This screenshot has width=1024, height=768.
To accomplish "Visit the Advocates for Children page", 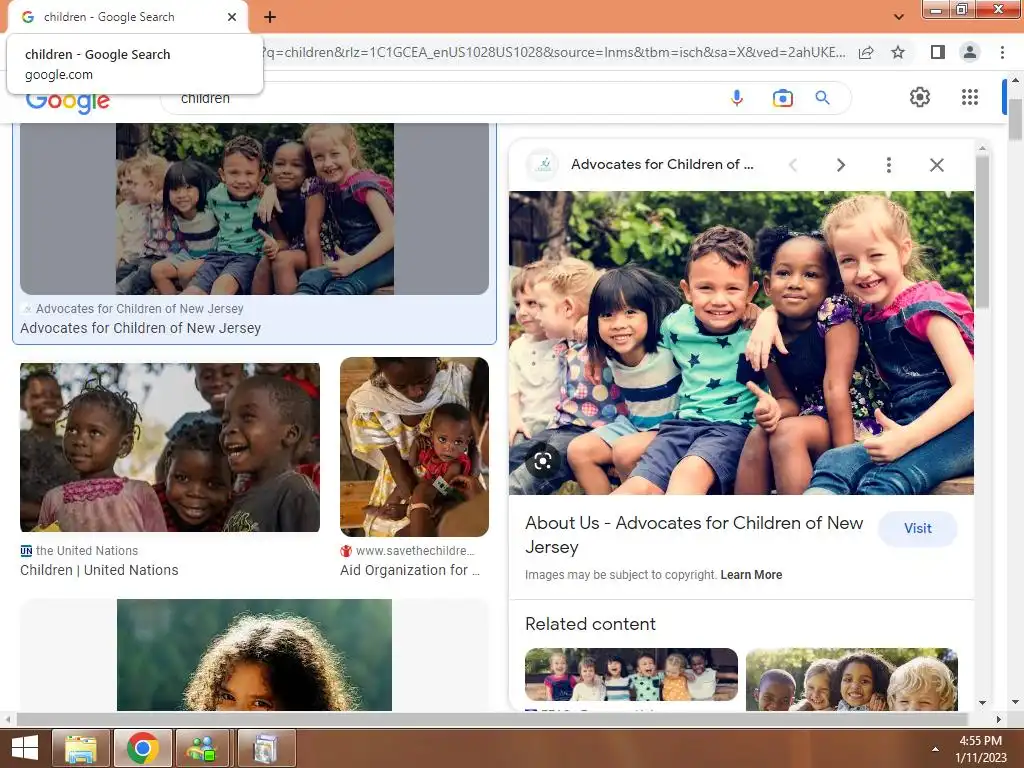I will click(x=918, y=528).
